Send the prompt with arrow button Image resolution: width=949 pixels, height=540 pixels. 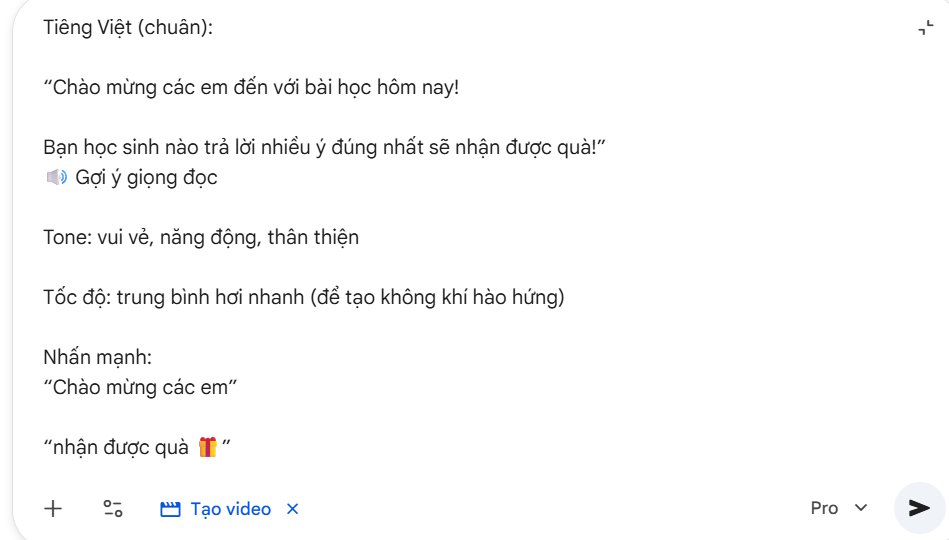[x=919, y=508]
